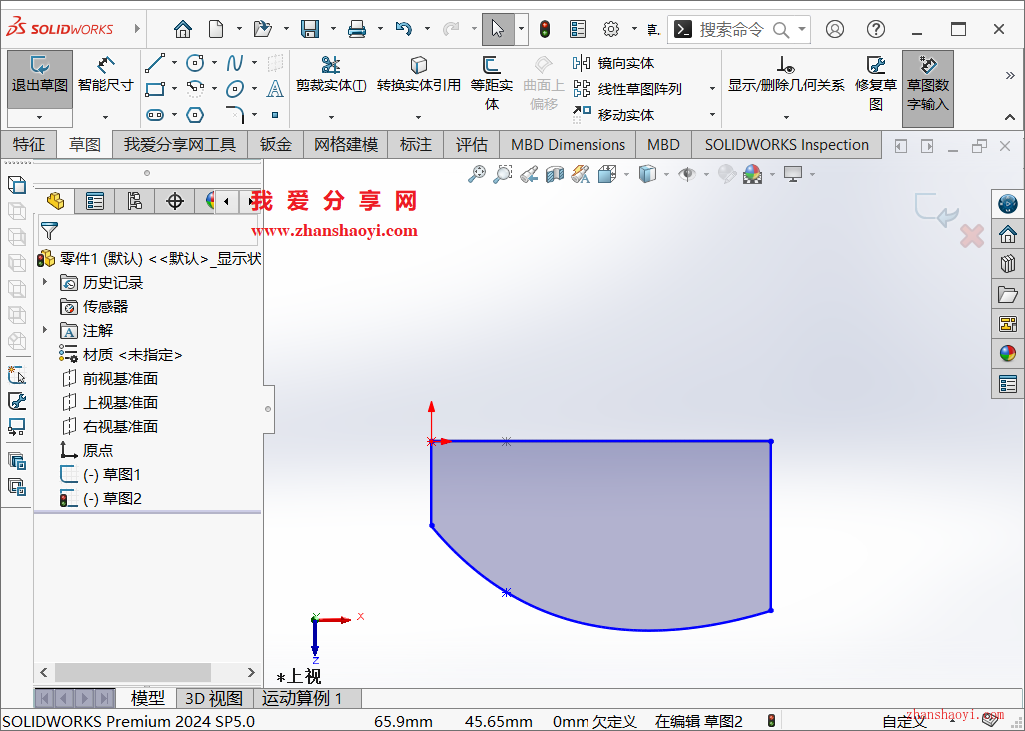Click the Section View icon
Screen dimensions: 1025x731
554,174
